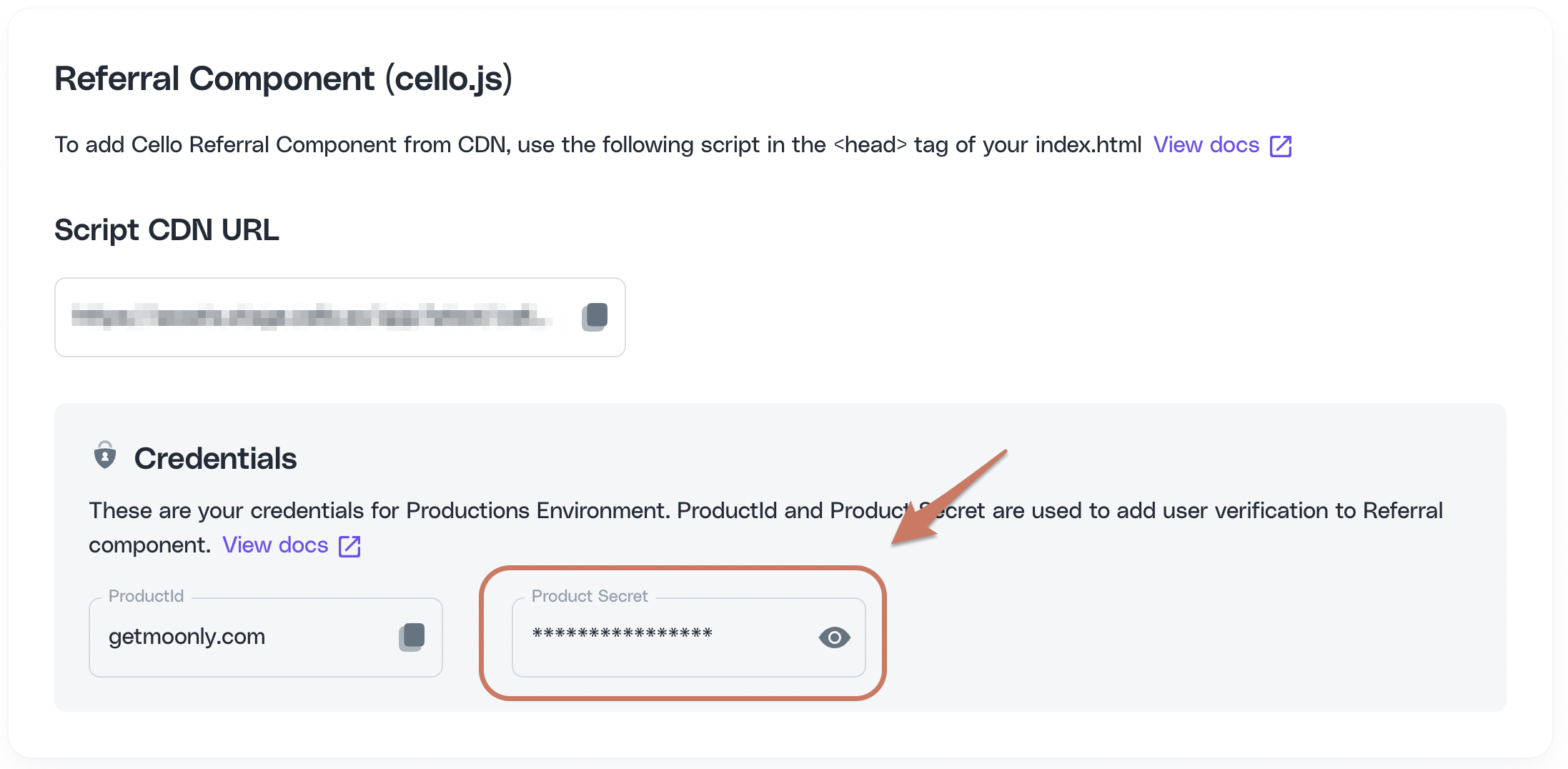The width and height of the screenshot is (1568, 769).
Task: Click the Credentials section title
Action: coord(215,458)
